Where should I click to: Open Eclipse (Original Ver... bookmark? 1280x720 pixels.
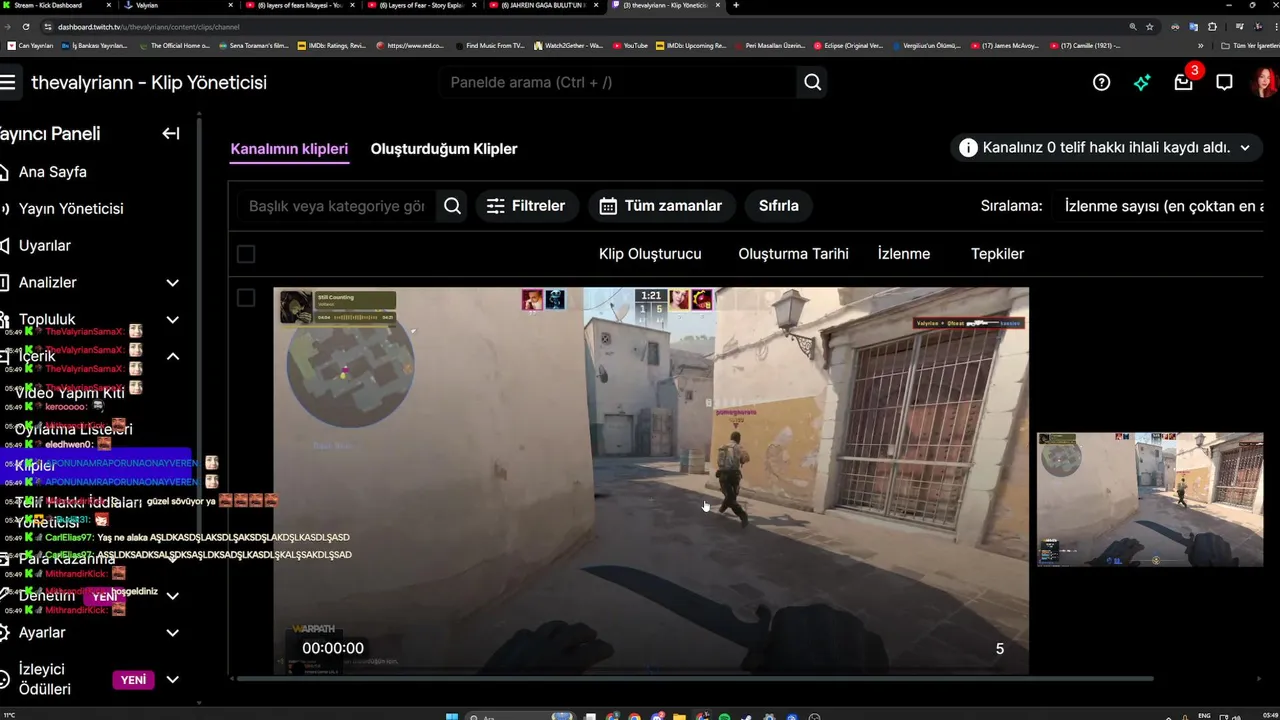[848, 45]
